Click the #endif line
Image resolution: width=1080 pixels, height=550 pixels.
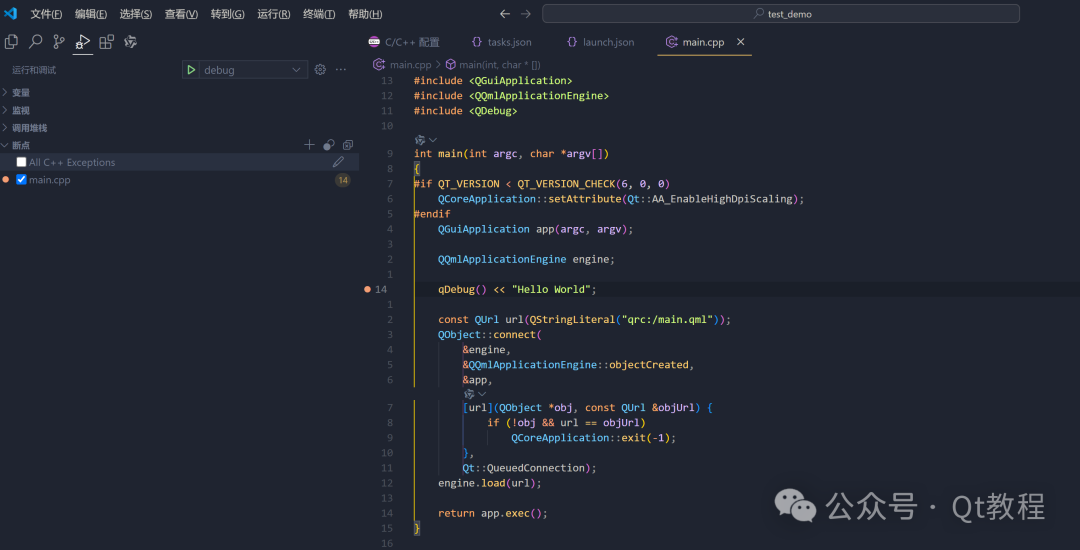[432, 214]
